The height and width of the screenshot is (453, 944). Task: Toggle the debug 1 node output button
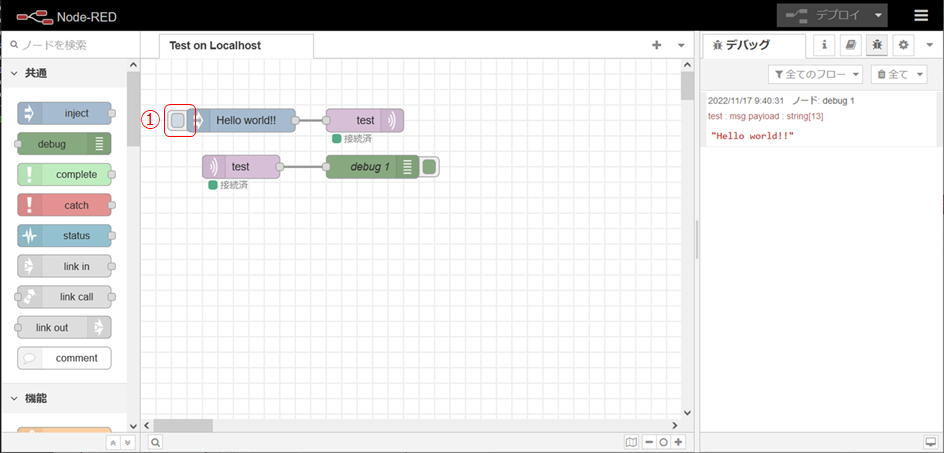[x=429, y=167]
